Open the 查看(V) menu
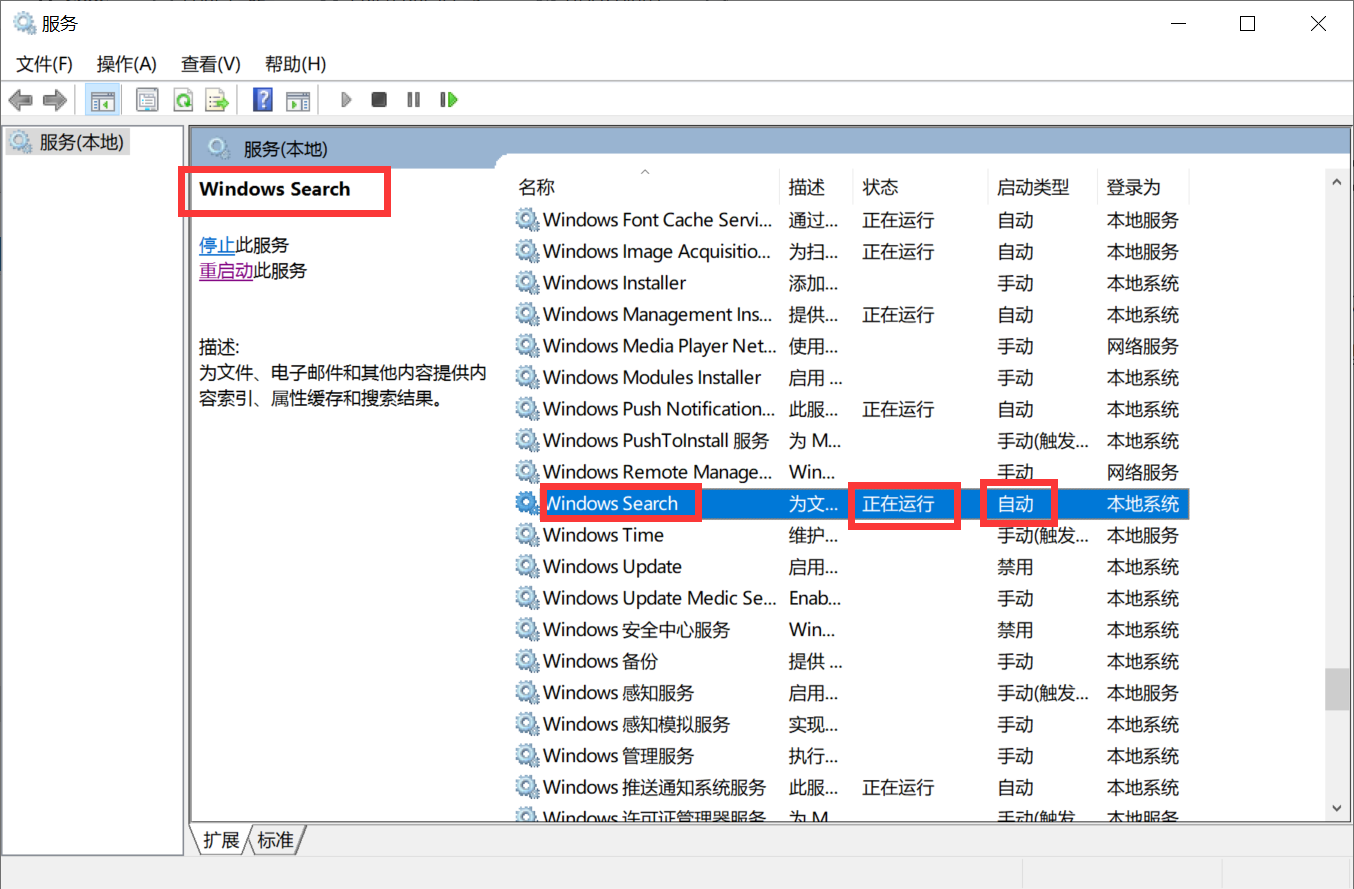The width and height of the screenshot is (1354, 889). 211,64
